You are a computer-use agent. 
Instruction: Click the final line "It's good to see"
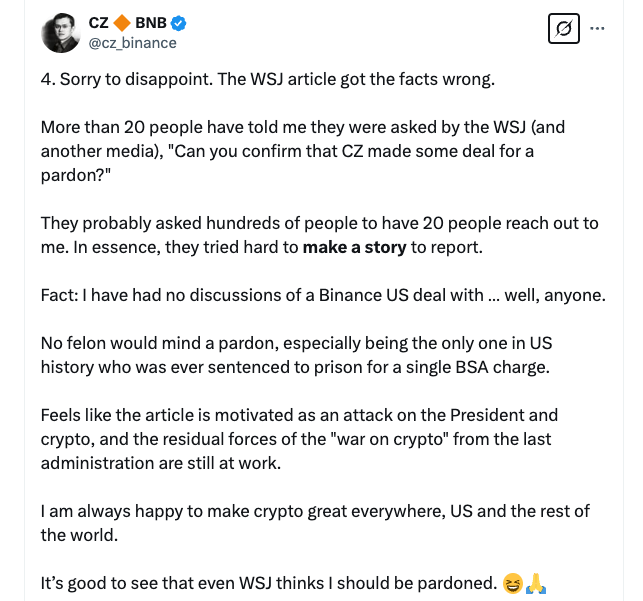267,583
